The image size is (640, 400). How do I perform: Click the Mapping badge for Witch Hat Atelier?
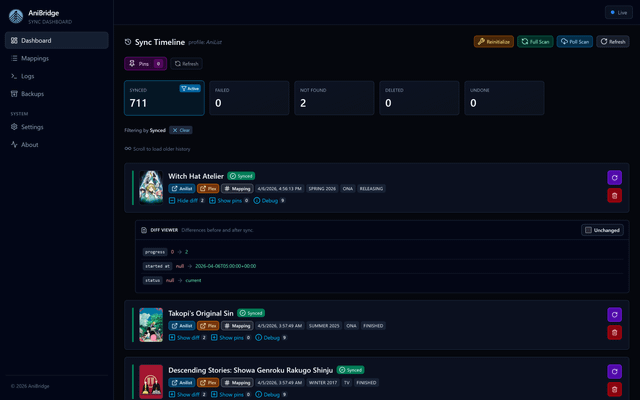(x=238, y=188)
